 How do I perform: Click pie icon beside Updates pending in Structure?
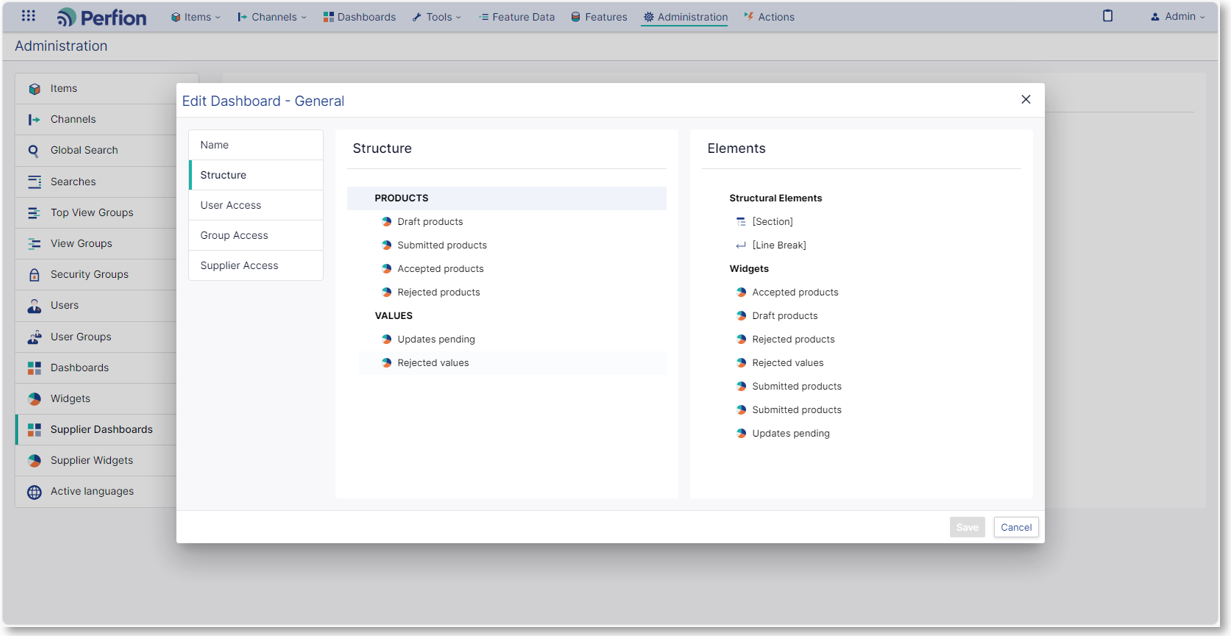(386, 340)
